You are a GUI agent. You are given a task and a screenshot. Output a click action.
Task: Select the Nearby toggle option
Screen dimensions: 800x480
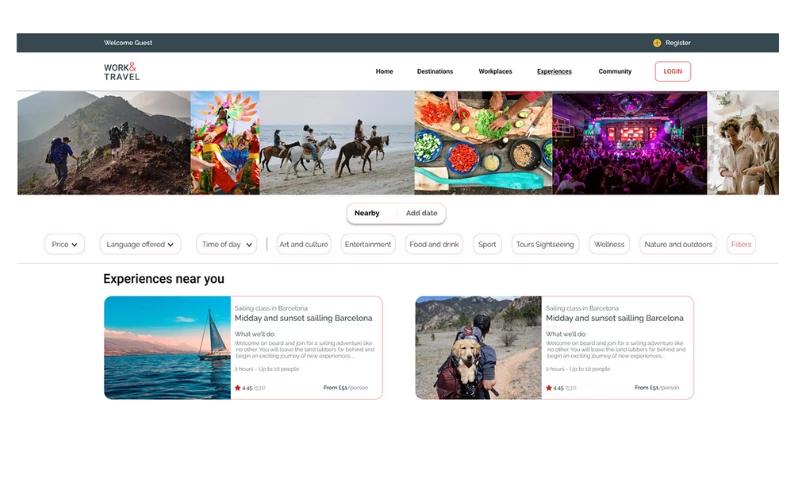point(367,213)
